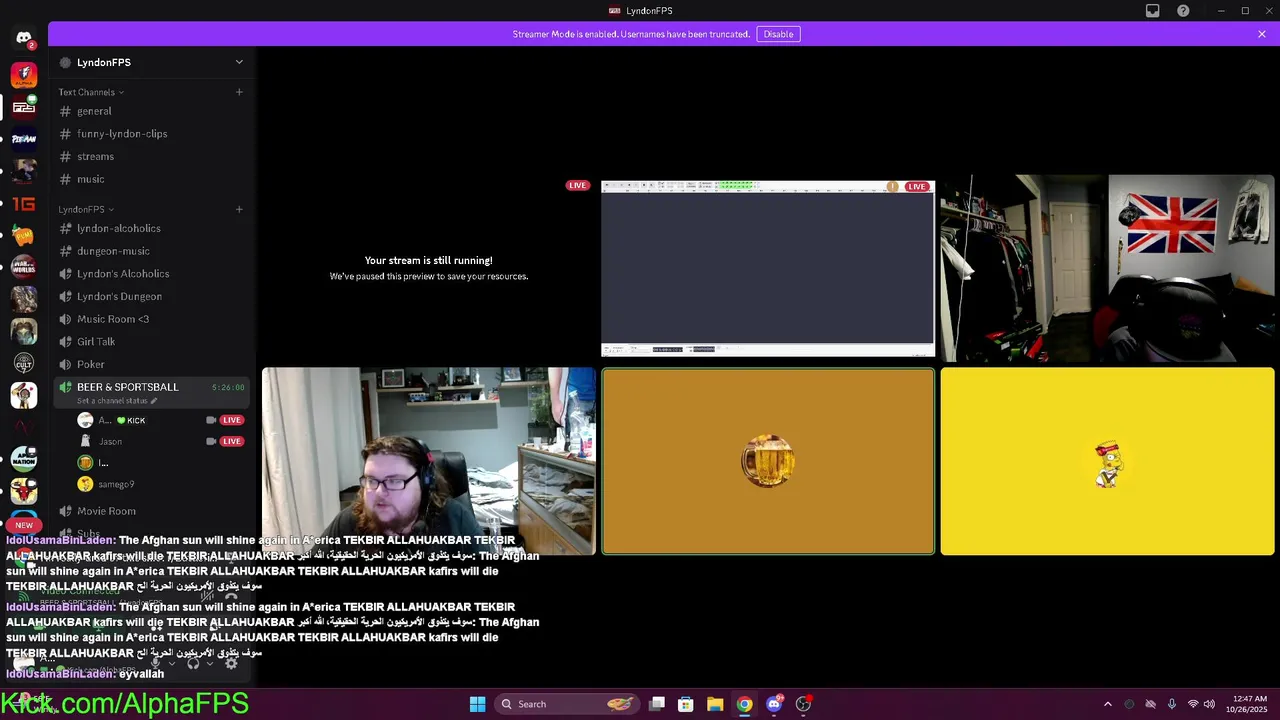Add channel to Text Channels
Viewport: 1280px width, 720px height.
coord(239,92)
